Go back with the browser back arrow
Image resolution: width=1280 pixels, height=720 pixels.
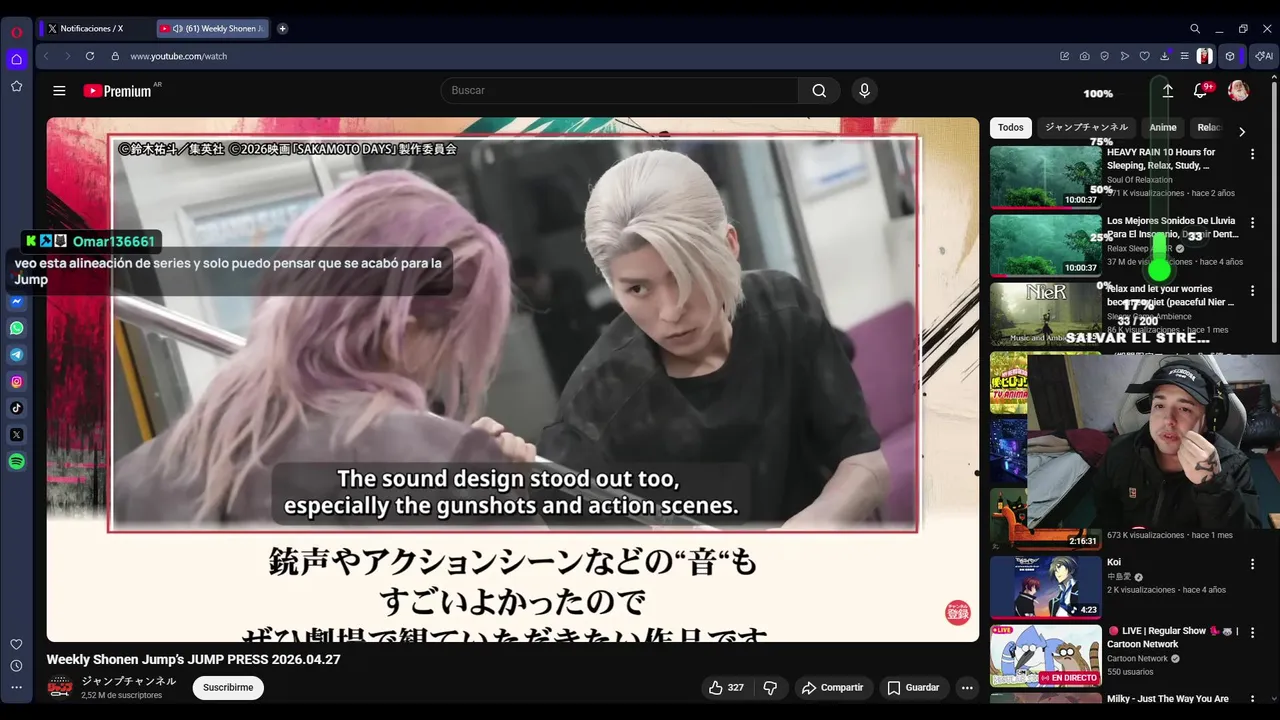(x=46, y=56)
